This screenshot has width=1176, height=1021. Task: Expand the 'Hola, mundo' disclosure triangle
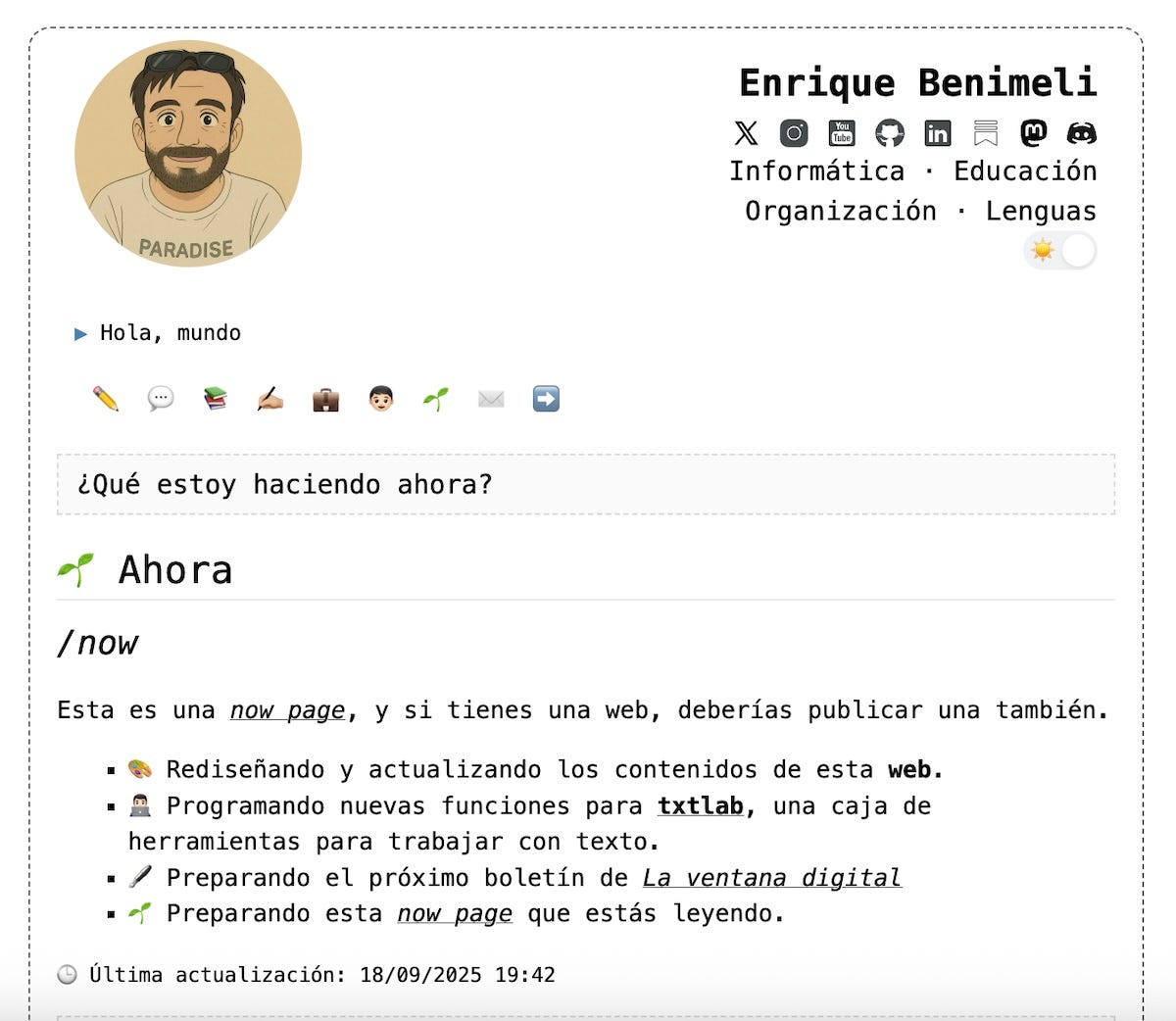click(x=81, y=334)
